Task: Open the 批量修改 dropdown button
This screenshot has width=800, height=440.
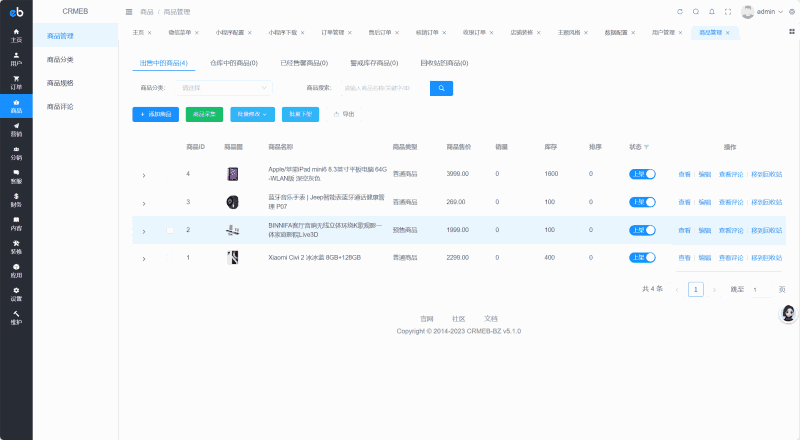Action: (253, 114)
